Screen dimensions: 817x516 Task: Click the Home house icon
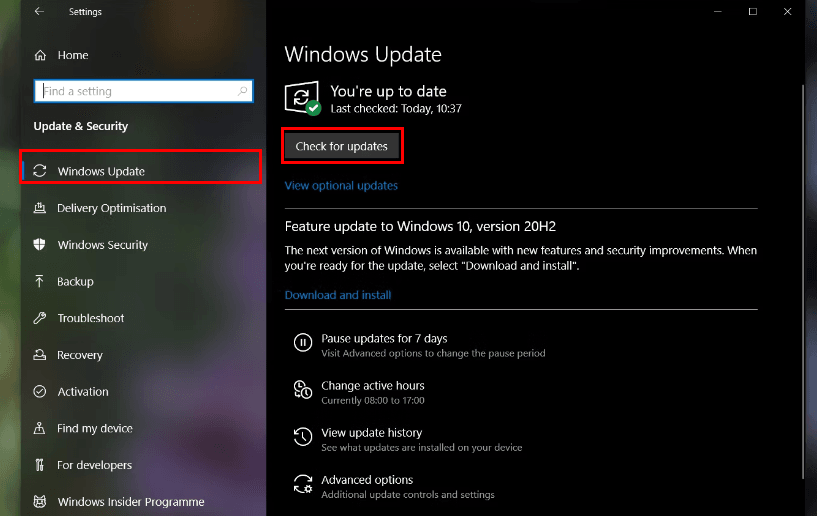point(40,55)
